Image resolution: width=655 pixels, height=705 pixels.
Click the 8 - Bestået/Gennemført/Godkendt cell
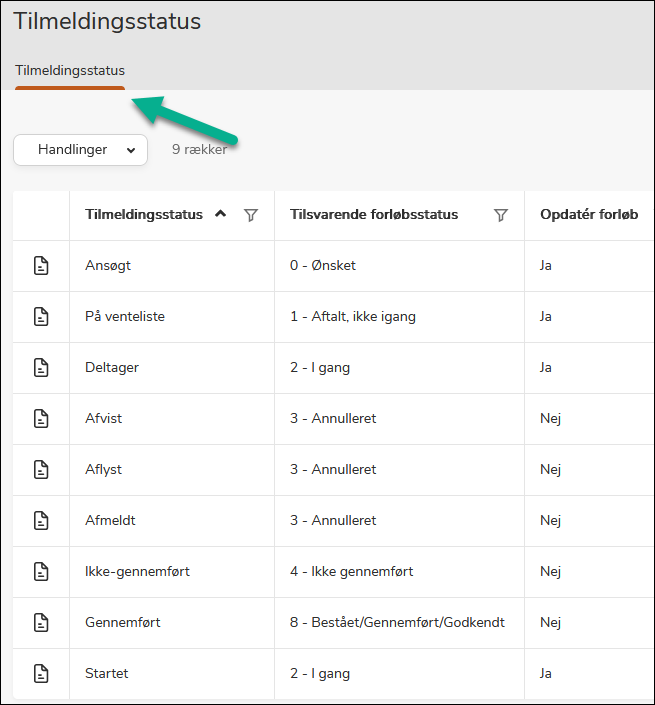(397, 623)
